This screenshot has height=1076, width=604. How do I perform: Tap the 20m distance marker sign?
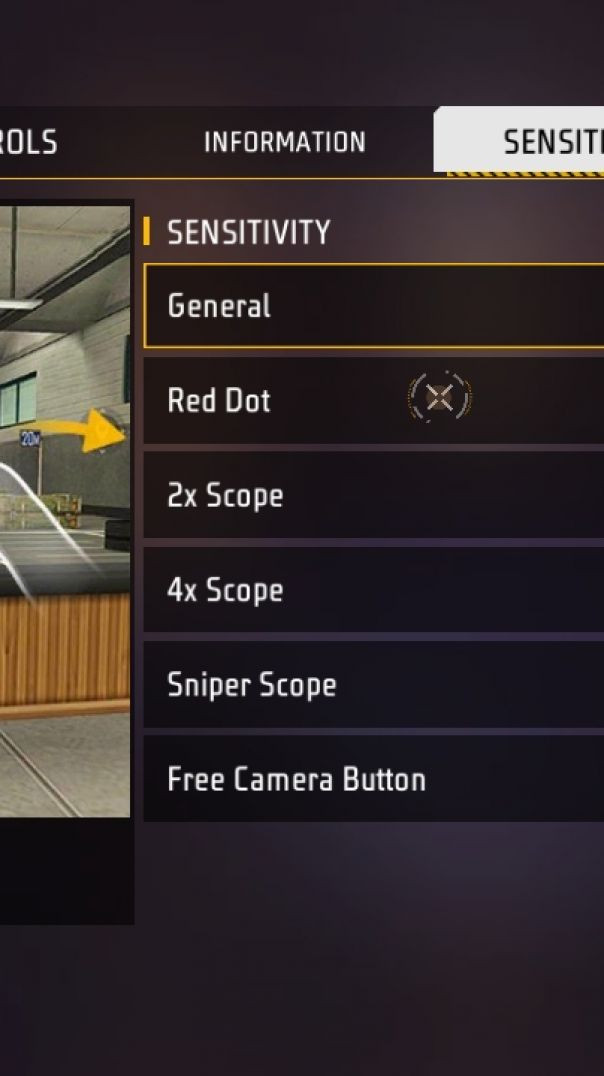(30, 439)
